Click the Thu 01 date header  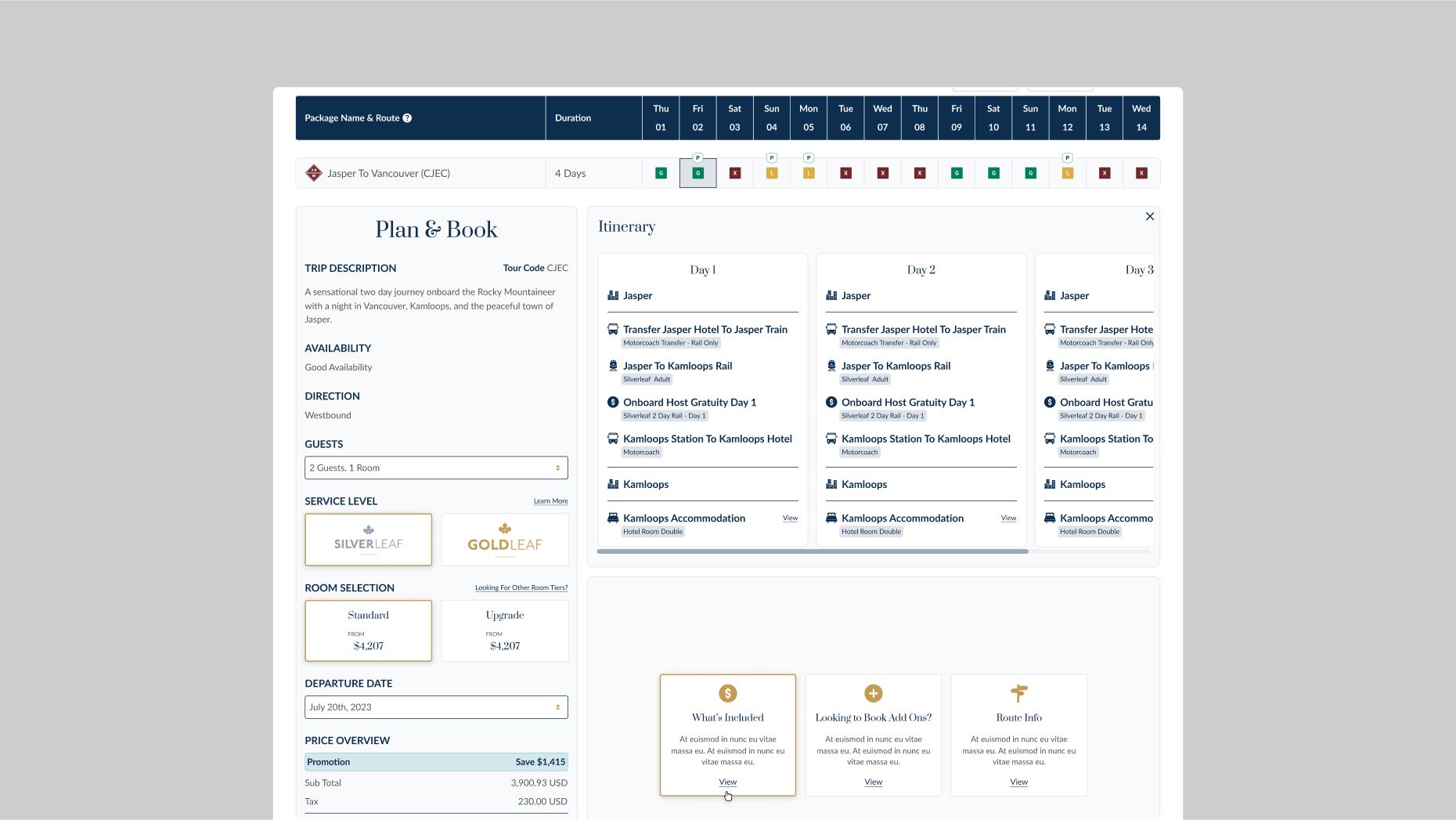click(661, 118)
